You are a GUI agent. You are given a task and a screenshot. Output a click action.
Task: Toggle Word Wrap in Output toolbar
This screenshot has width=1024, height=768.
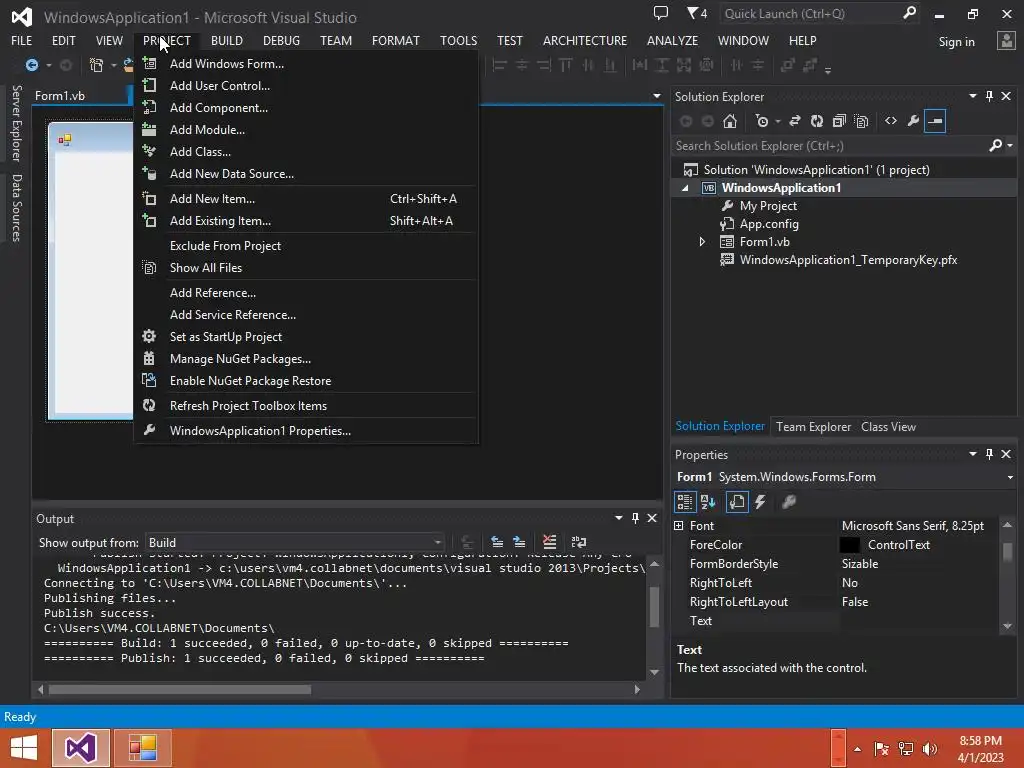pos(579,542)
